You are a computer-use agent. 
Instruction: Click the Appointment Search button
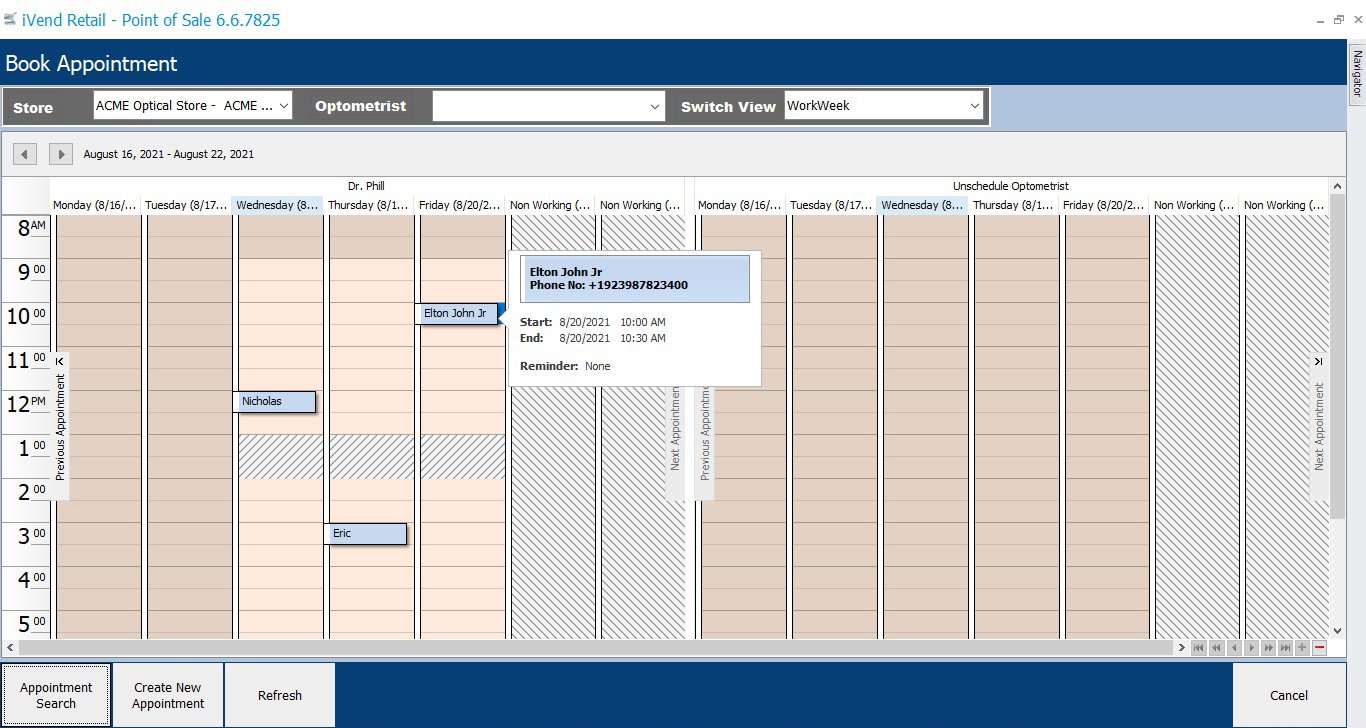tap(56, 695)
